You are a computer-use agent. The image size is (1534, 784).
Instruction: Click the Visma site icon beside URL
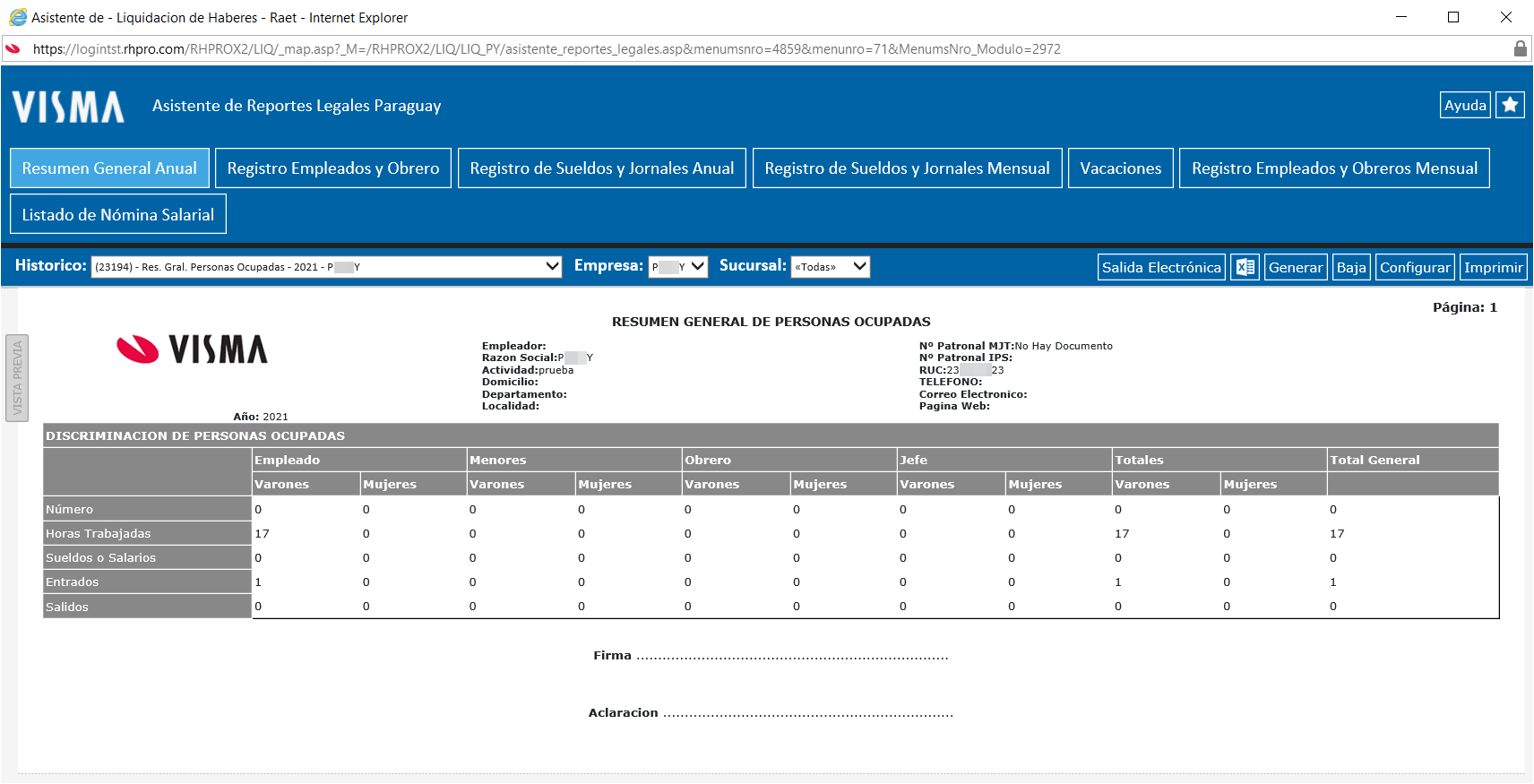(x=13, y=48)
